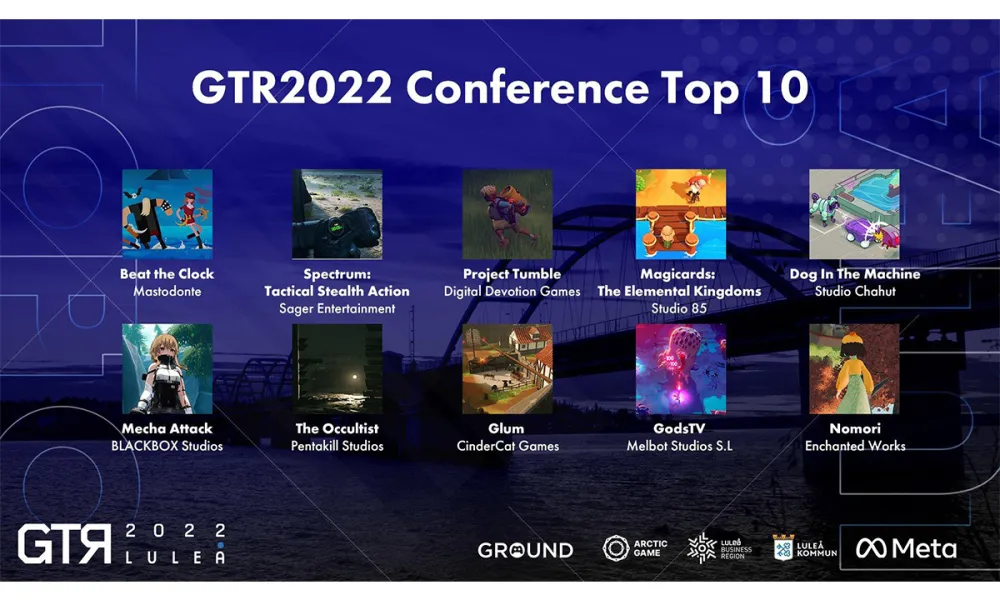Click the Occultist game thumbnail
Screen dimensions: 1000x600
click(337, 369)
